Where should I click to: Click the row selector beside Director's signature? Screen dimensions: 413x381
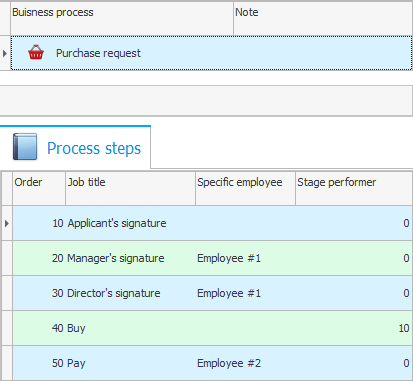[x=7, y=293]
